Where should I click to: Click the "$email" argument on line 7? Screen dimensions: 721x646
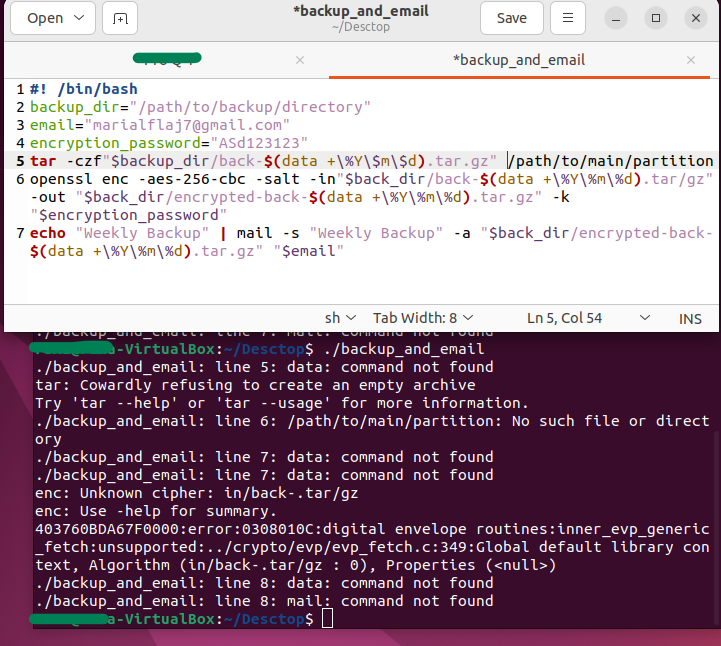[x=309, y=251]
